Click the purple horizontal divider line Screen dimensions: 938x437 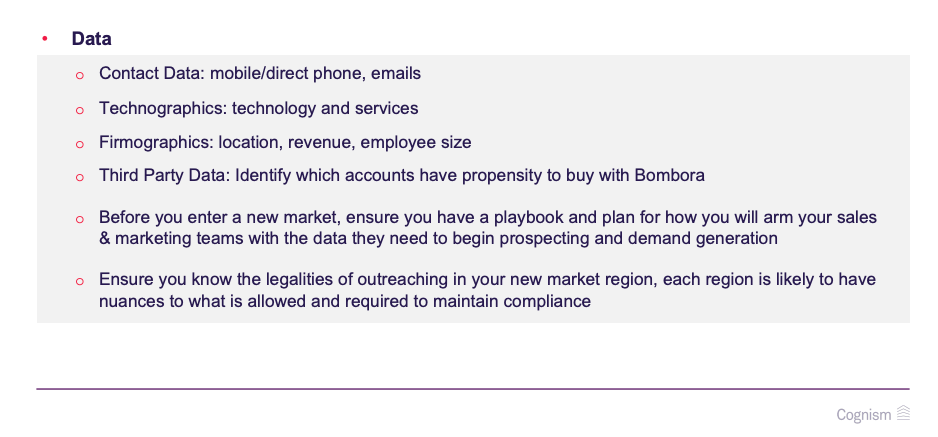473,389
